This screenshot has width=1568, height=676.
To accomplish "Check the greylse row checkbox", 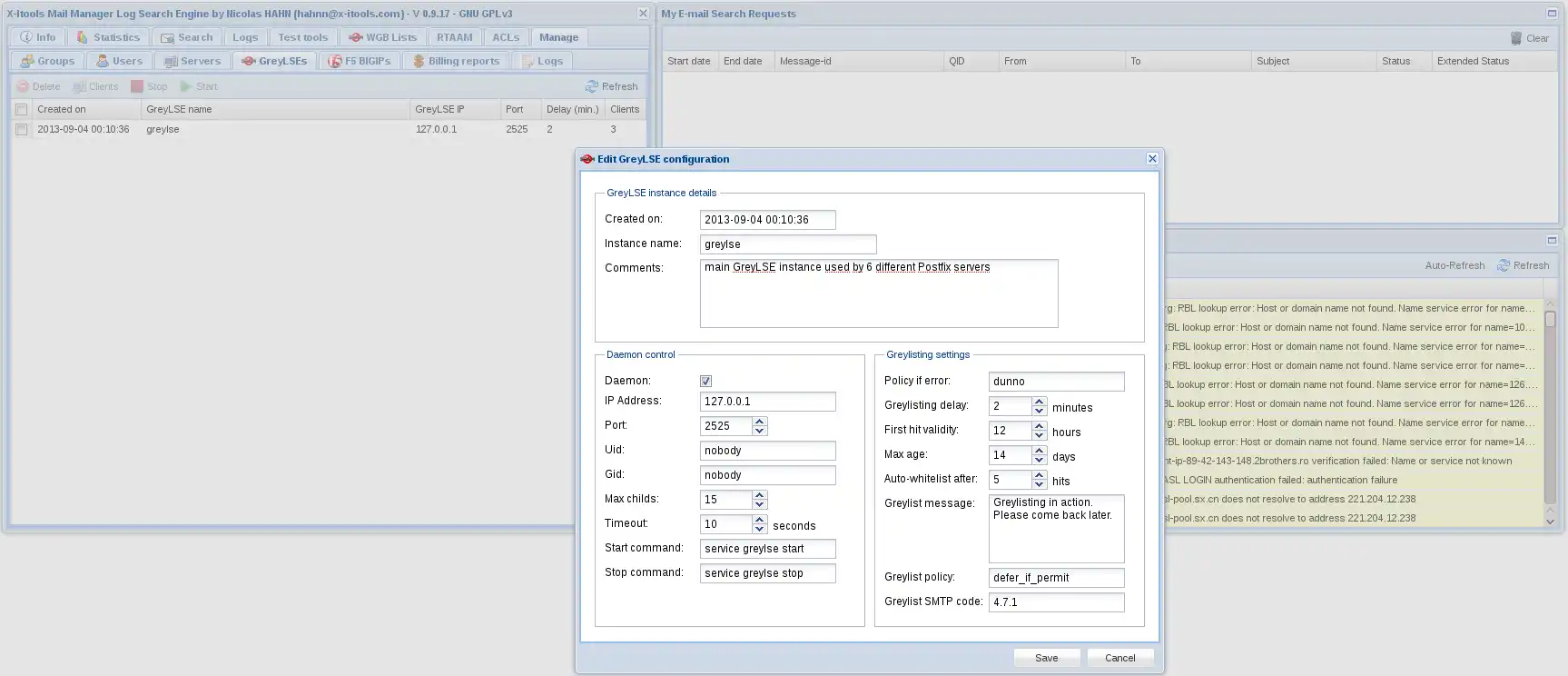I will tap(22, 130).
